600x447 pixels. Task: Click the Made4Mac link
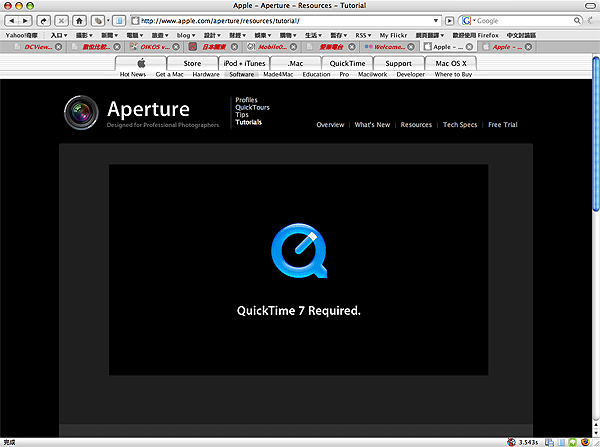[278, 74]
